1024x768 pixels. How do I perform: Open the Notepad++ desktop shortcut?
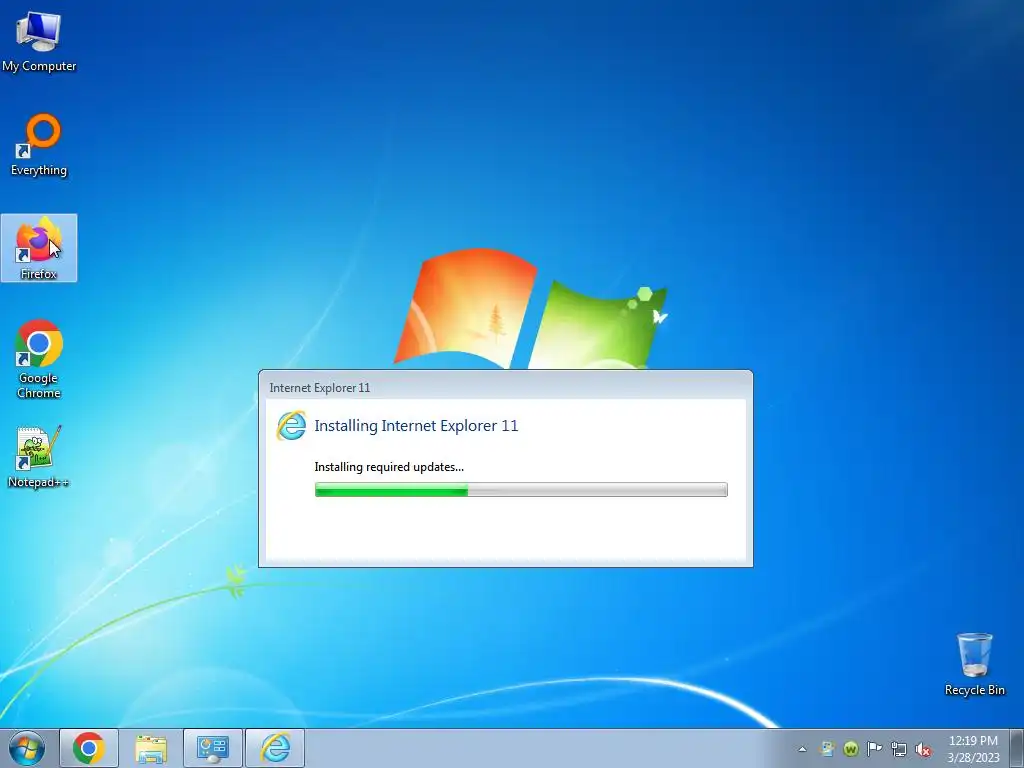pos(39,456)
